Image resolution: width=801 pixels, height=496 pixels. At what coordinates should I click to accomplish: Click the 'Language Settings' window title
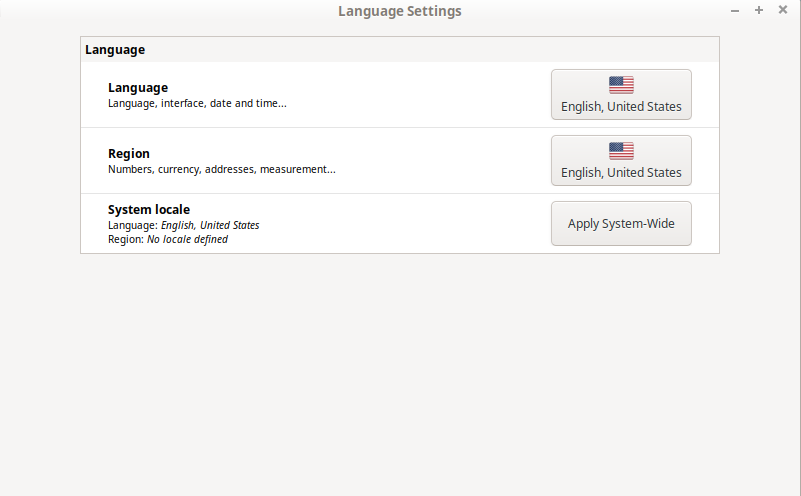point(399,11)
